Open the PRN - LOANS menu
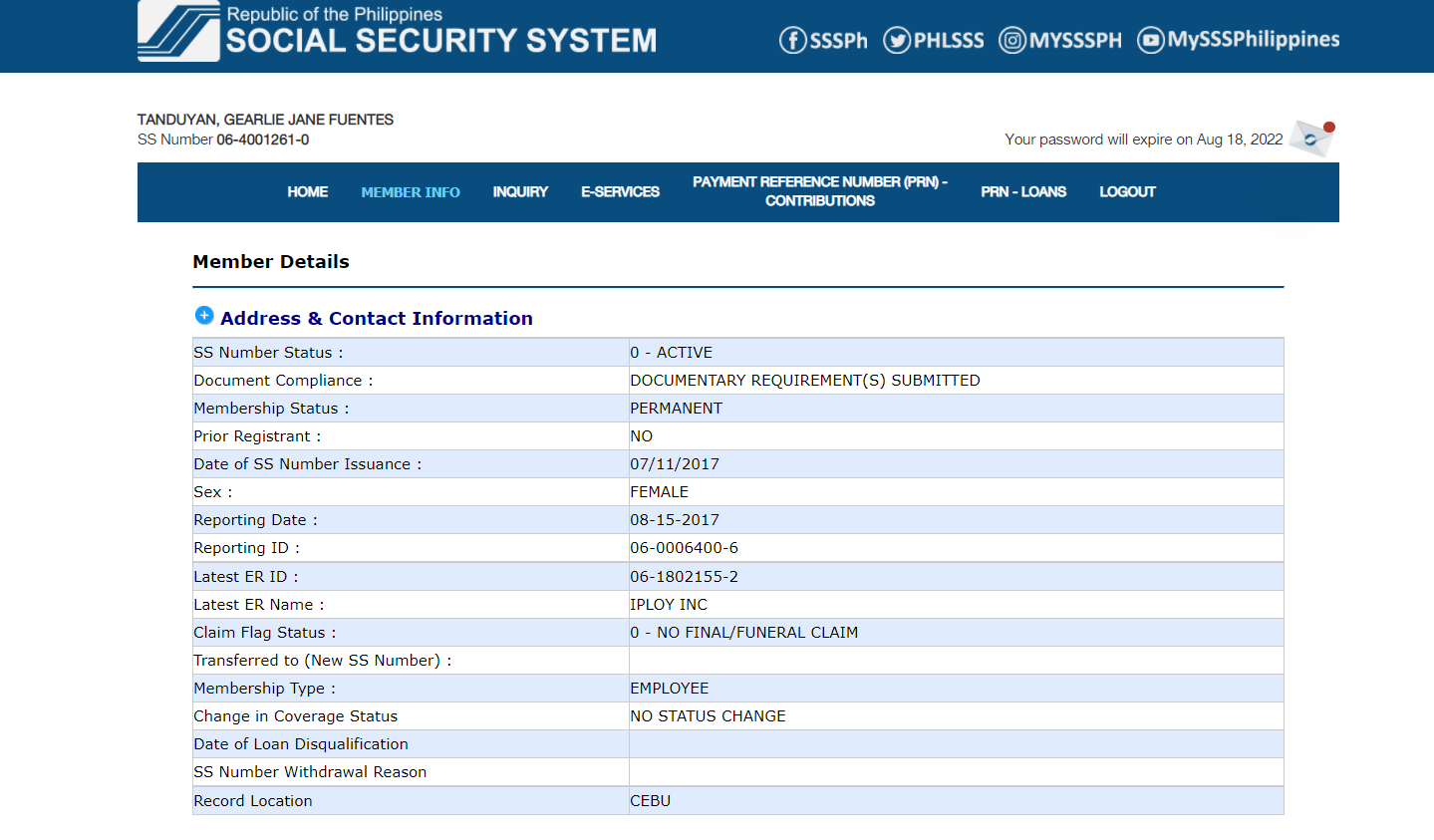The height and width of the screenshot is (840, 1434). tap(1023, 192)
